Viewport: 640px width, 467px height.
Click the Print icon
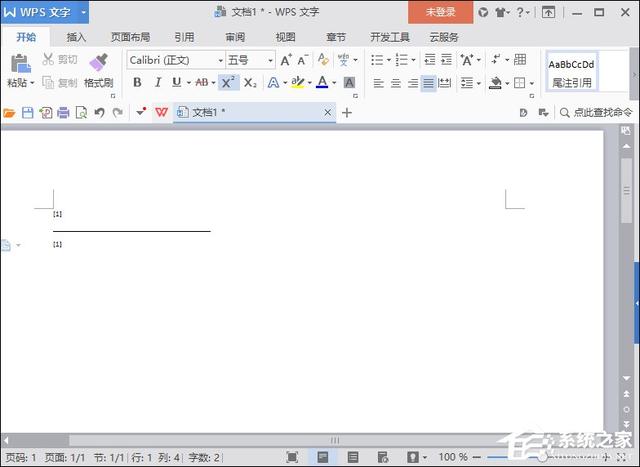click(x=63, y=113)
